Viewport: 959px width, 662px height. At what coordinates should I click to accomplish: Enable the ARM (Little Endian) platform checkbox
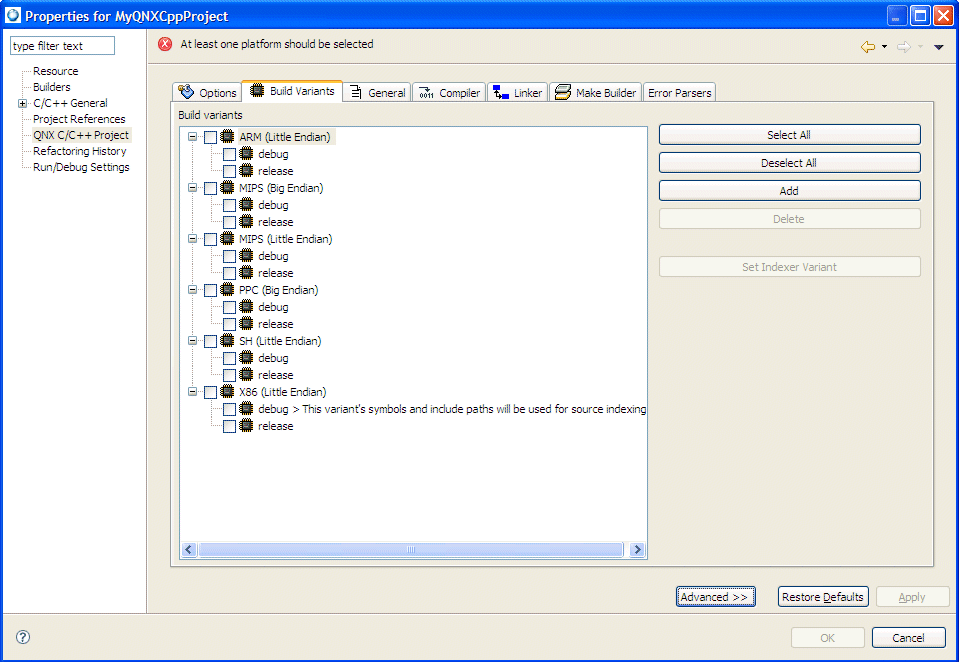click(210, 138)
